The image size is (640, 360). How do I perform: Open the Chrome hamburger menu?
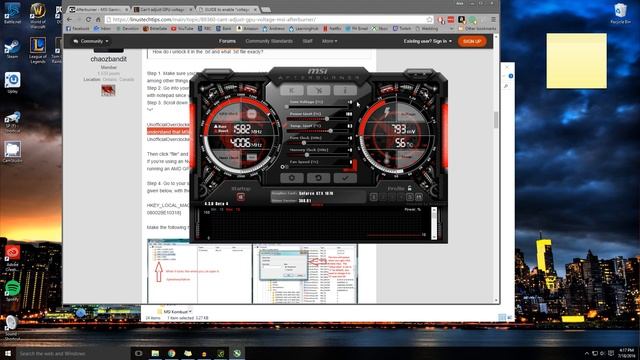coord(493,19)
